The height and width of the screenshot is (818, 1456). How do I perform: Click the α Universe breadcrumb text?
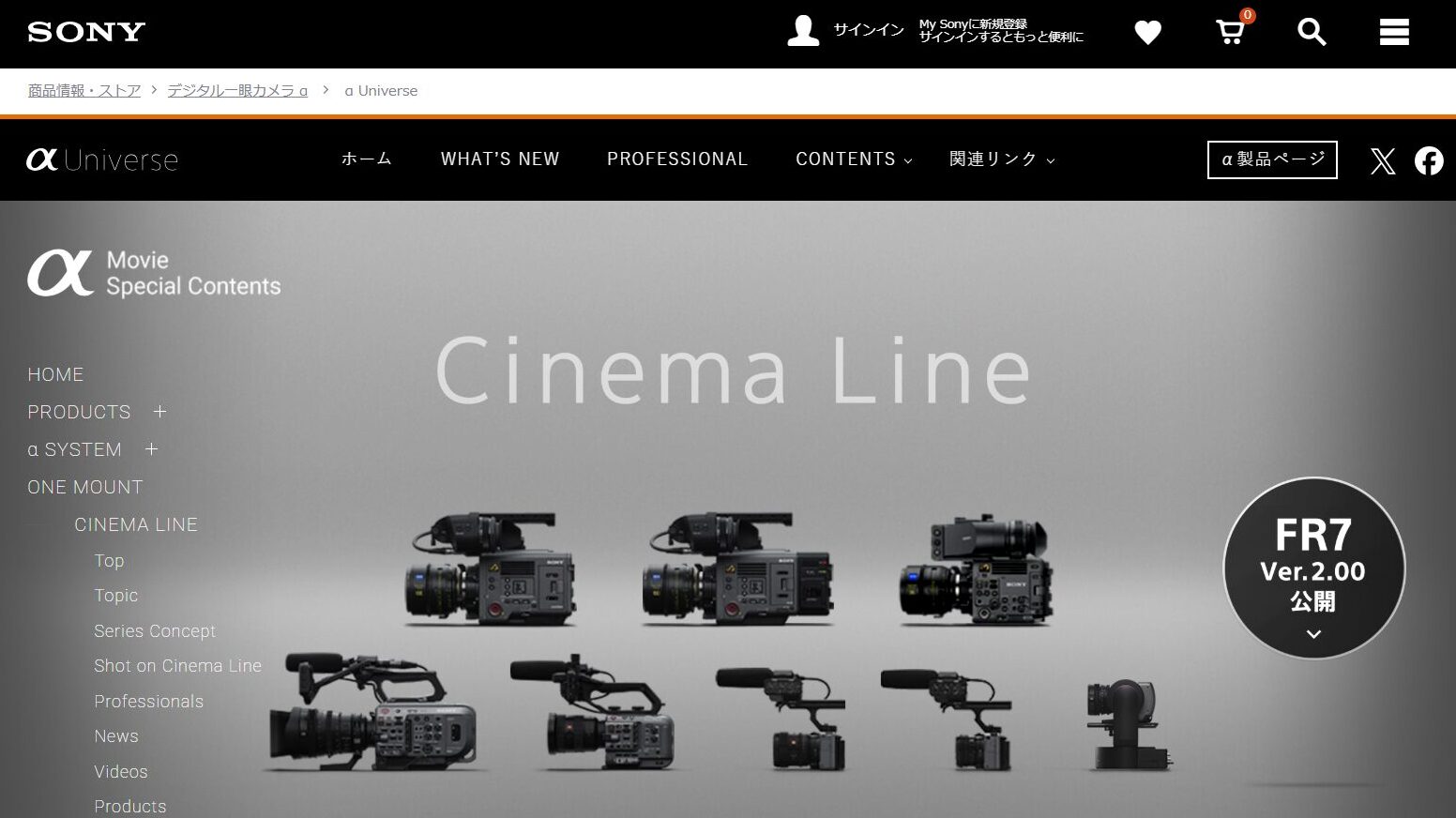pos(381,91)
